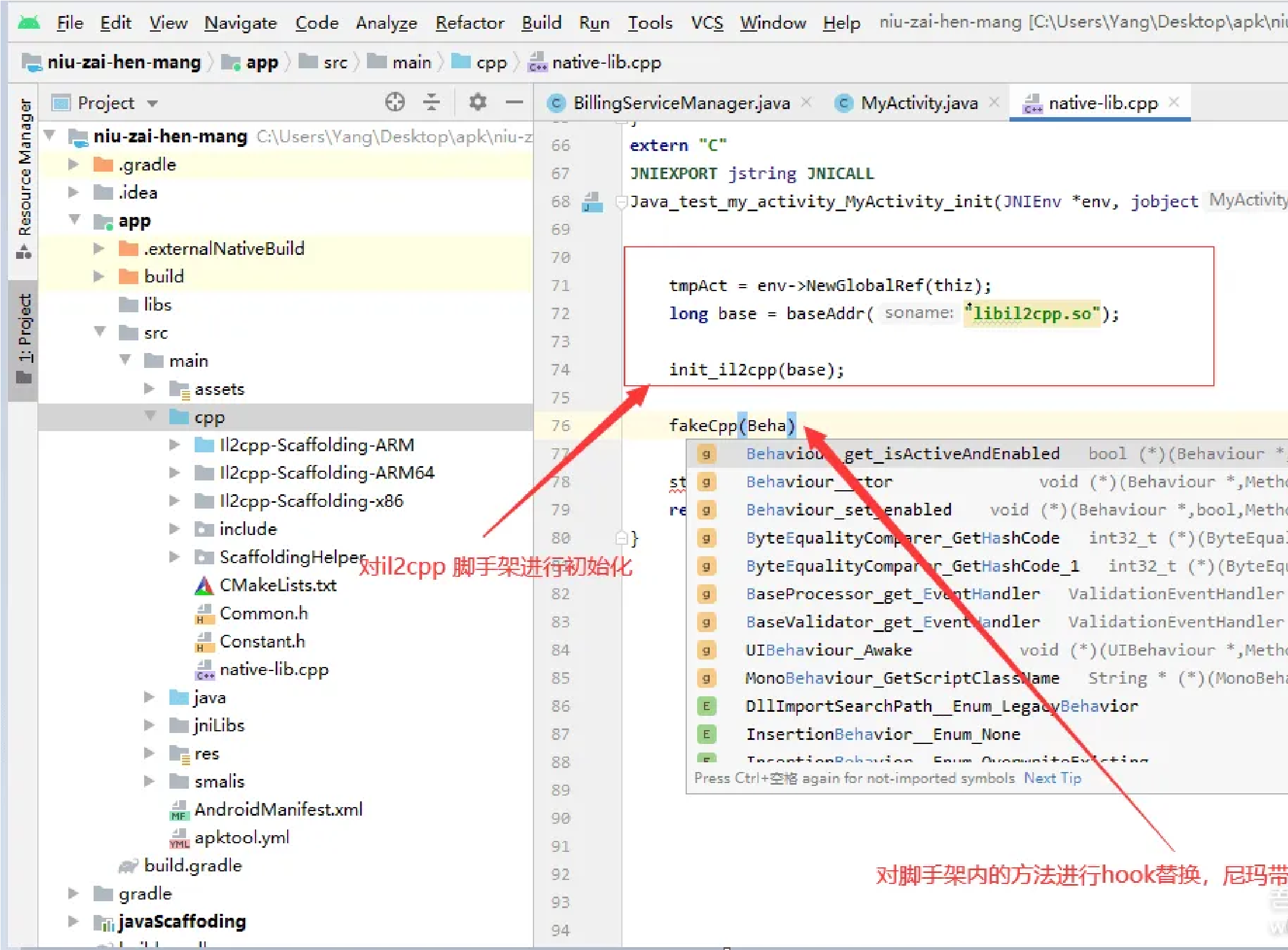Screen dimensions: 1288x950
Task: Click fold end marker on line 80
Action: click(621, 538)
